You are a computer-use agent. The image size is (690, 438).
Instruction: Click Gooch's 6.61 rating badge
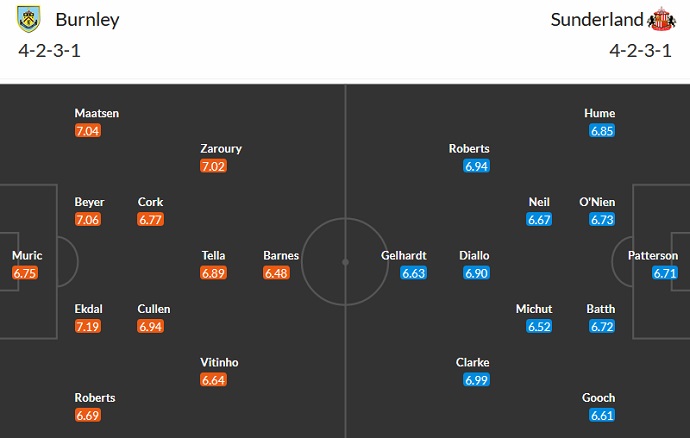point(602,415)
